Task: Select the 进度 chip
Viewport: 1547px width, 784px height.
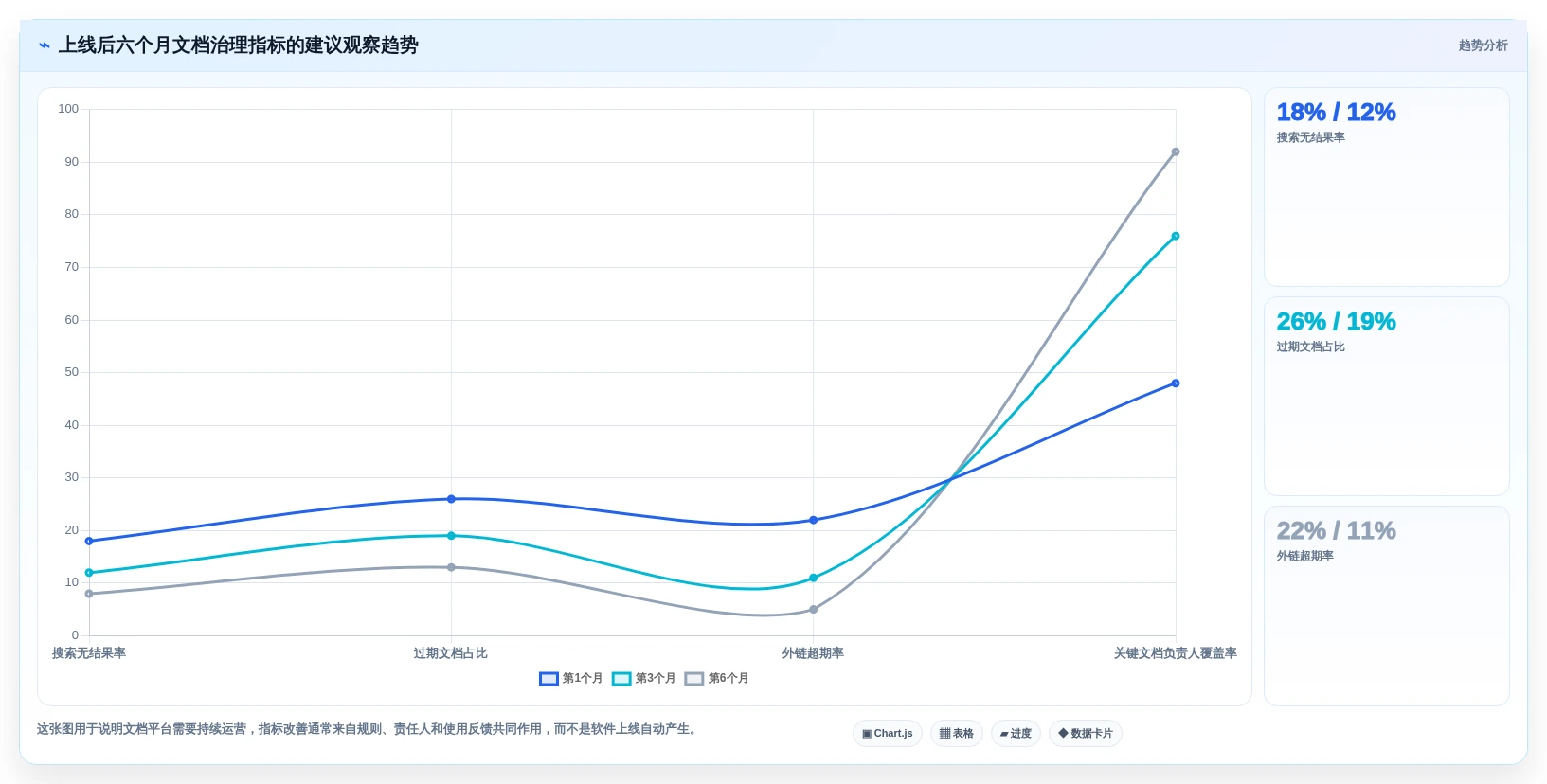Action: pos(1016,734)
